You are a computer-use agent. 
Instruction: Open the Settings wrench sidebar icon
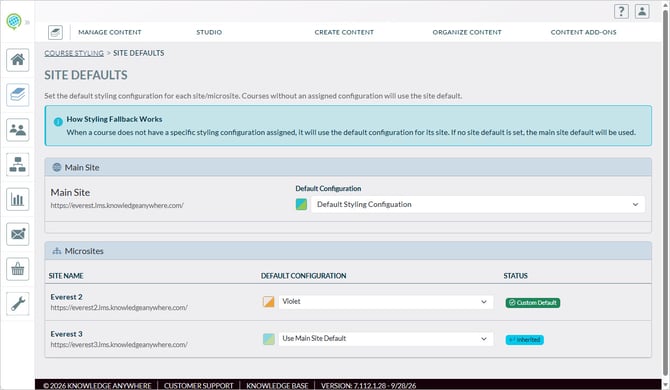click(x=18, y=304)
